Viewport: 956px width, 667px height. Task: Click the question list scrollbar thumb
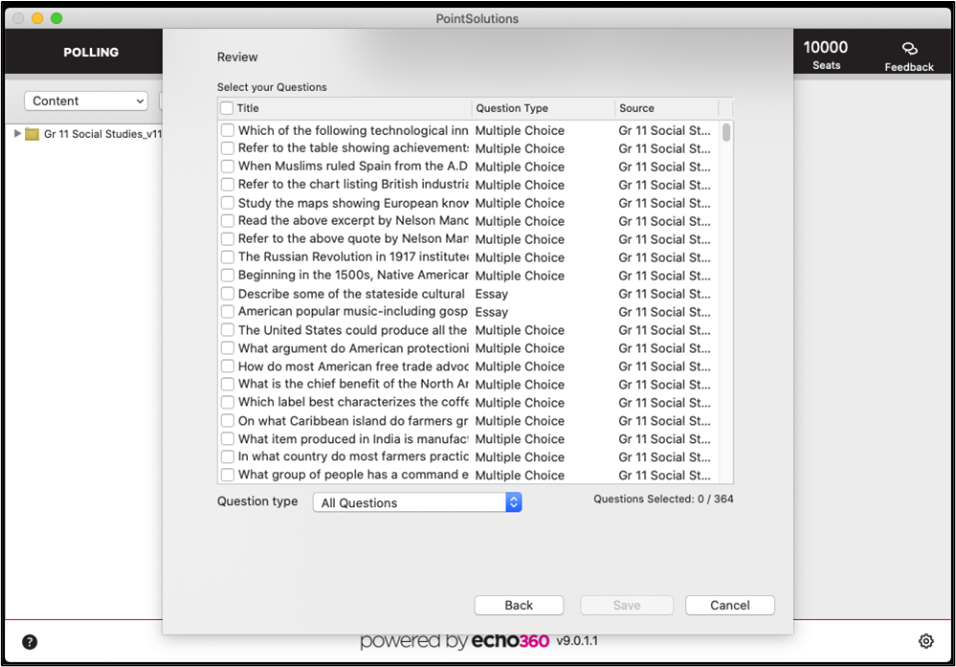[x=726, y=132]
